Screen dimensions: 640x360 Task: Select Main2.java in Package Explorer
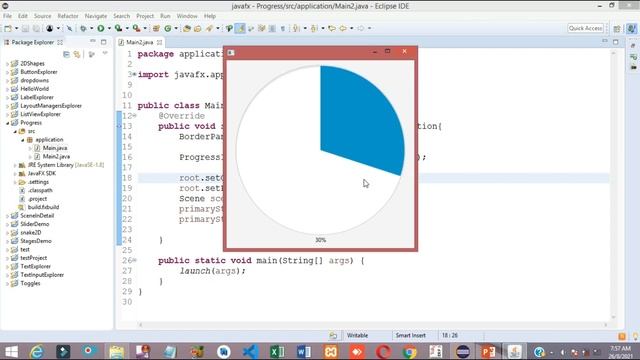click(56, 157)
